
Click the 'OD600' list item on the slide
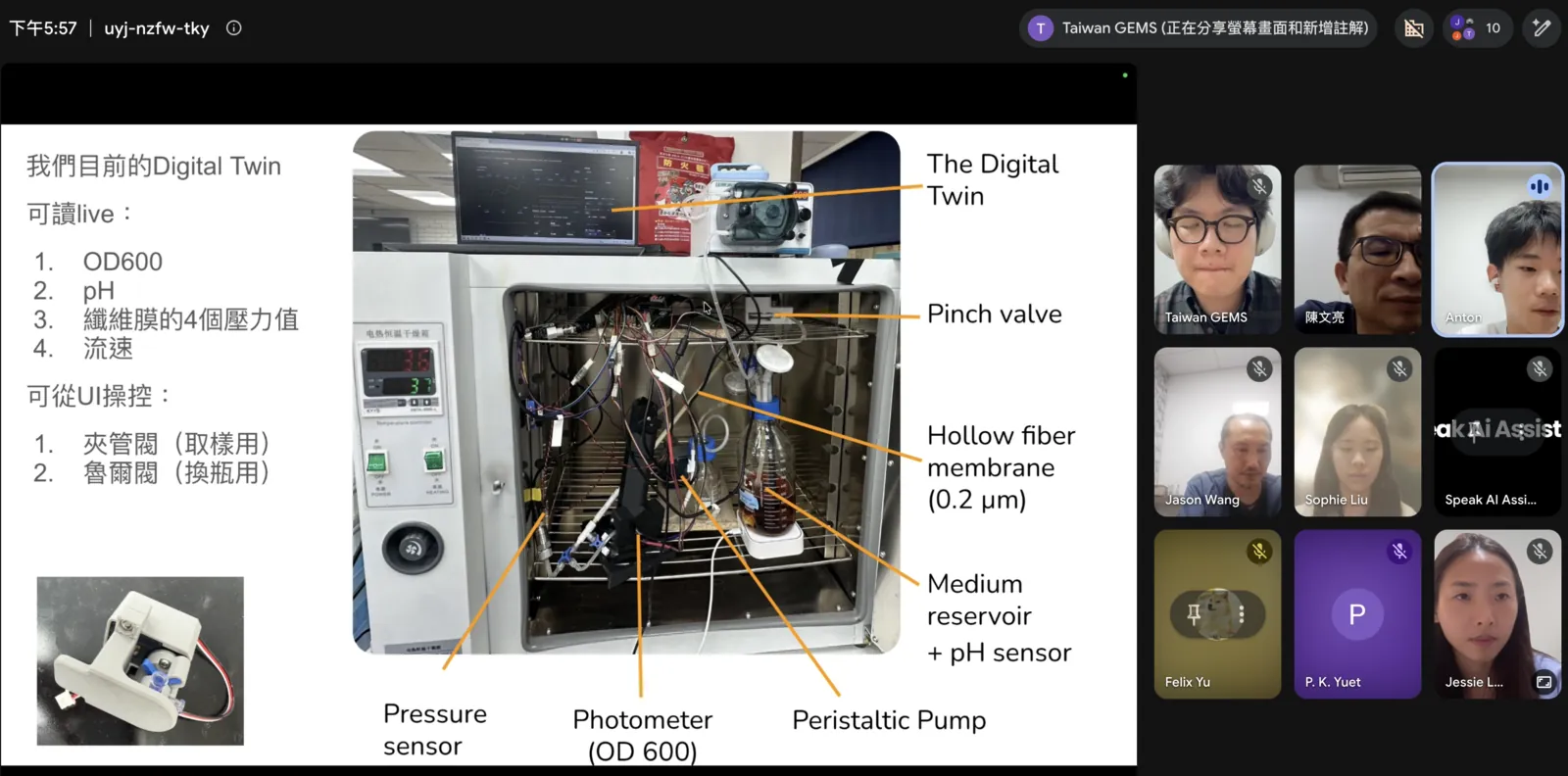122,262
